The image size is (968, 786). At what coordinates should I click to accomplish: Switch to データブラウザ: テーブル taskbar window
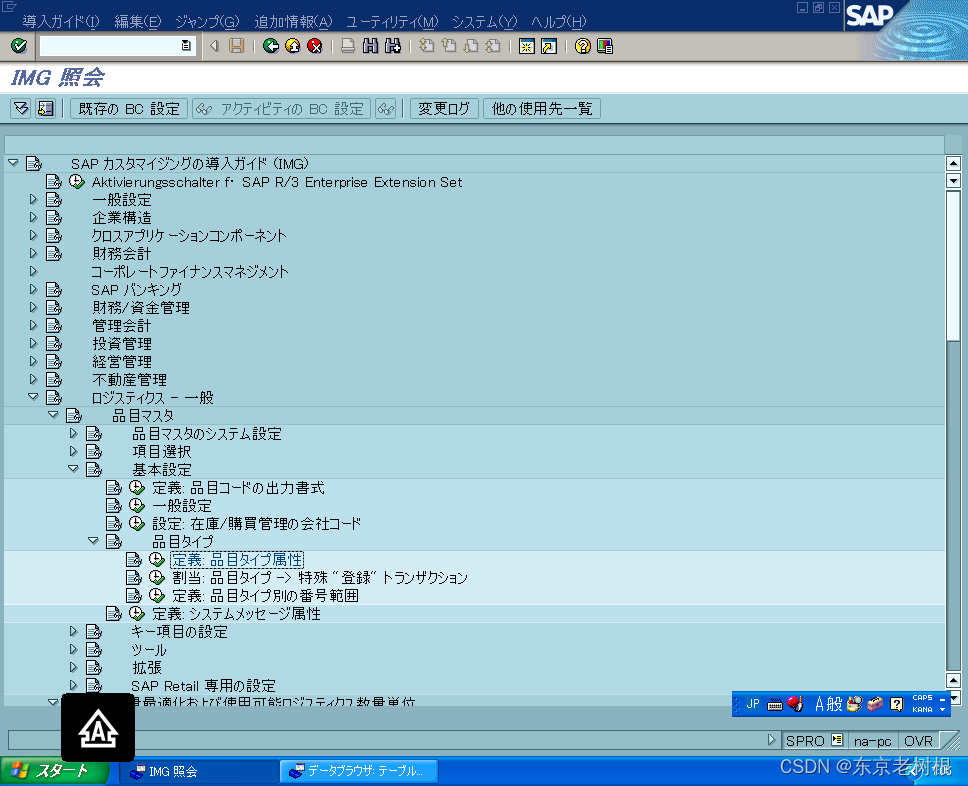(x=359, y=771)
